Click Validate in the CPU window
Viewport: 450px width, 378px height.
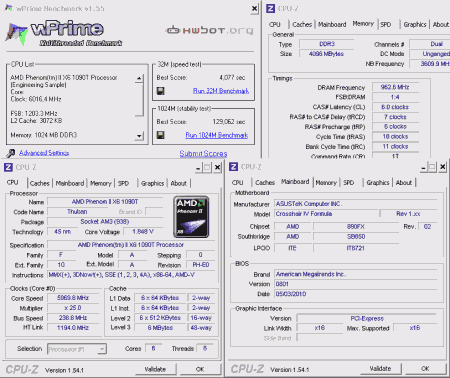click(155, 369)
